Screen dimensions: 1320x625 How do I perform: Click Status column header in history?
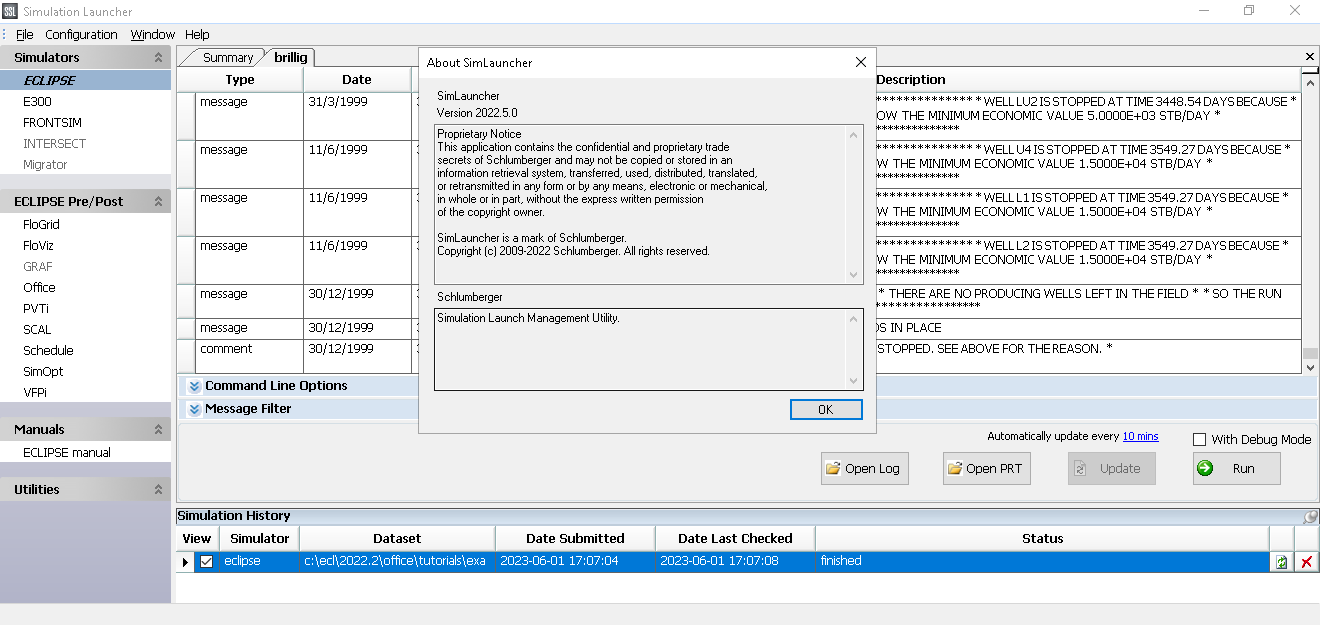click(x=1042, y=538)
